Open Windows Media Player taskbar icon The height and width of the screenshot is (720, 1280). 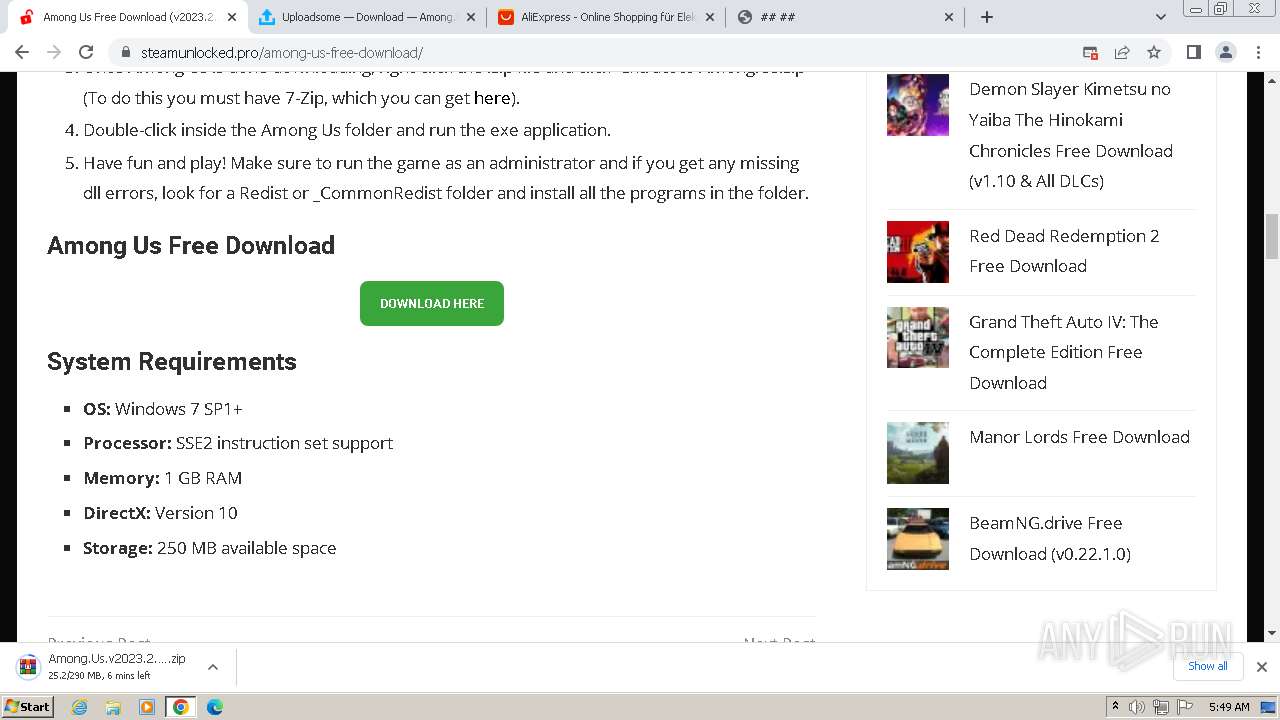tap(147, 707)
